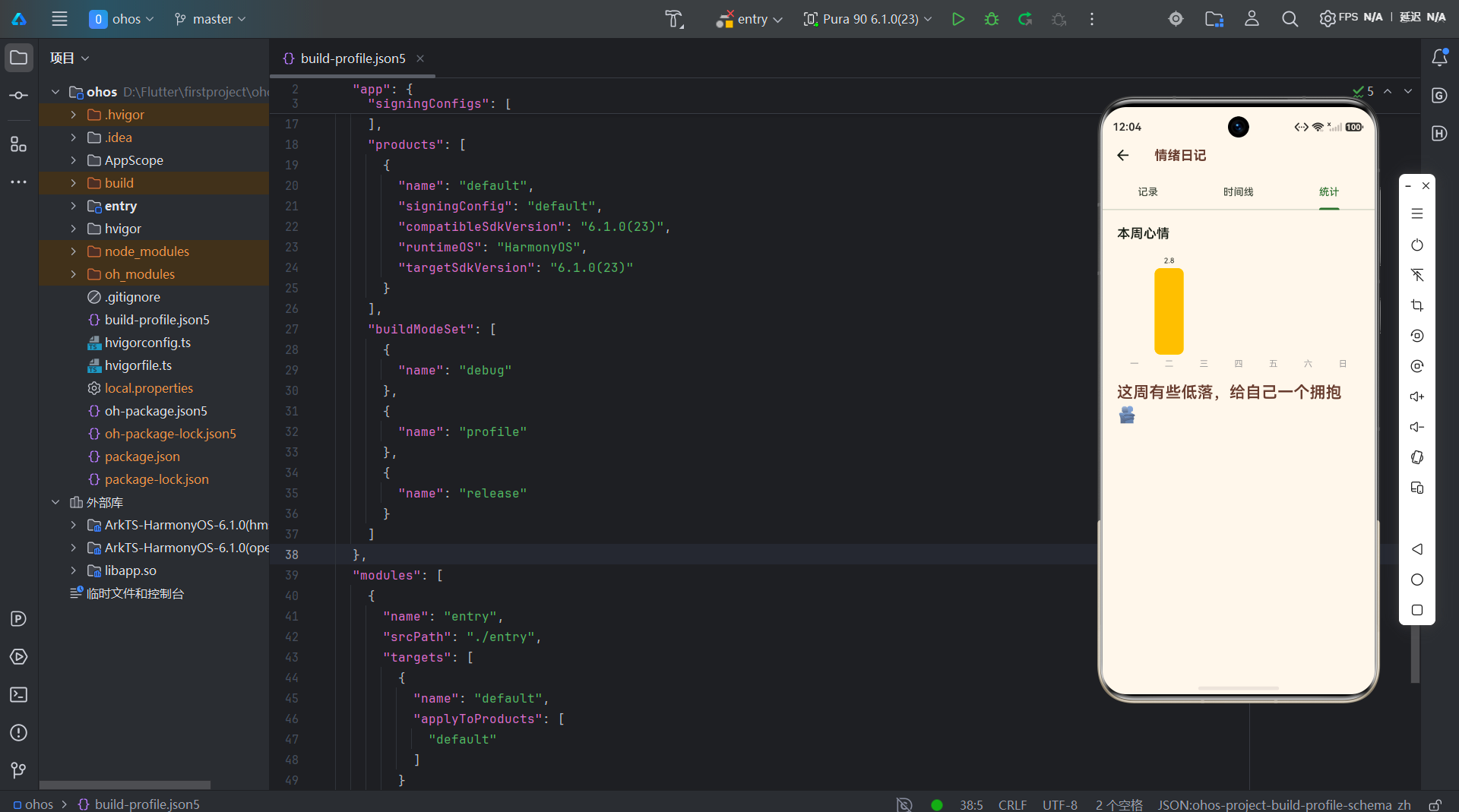Open the Terminal tool window
Viewport: 1459px width, 812px height.
tap(19, 695)
